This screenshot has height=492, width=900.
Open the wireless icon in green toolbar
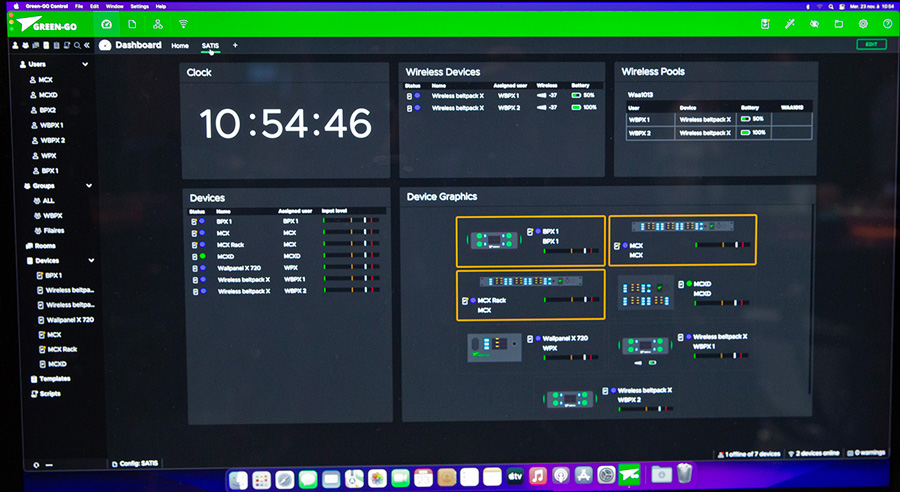(183, 24)
